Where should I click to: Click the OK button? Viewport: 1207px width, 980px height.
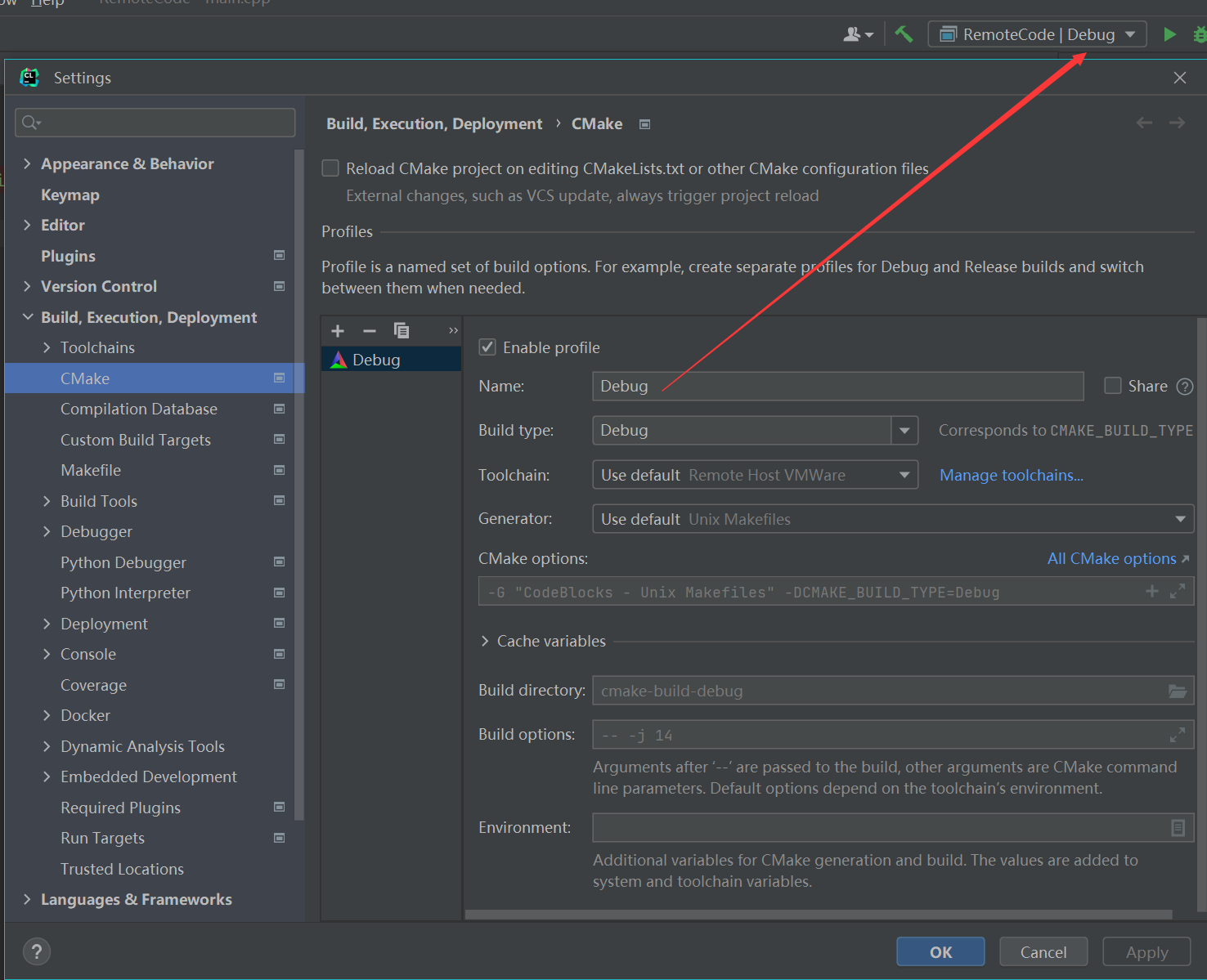click(940, 952)
